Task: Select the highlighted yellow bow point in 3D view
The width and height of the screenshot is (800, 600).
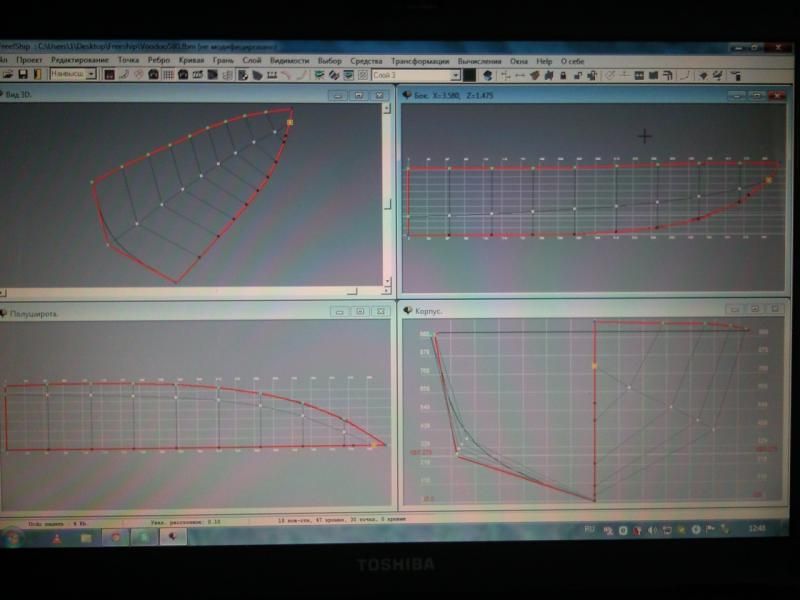Action: click(x=290, y=122)
